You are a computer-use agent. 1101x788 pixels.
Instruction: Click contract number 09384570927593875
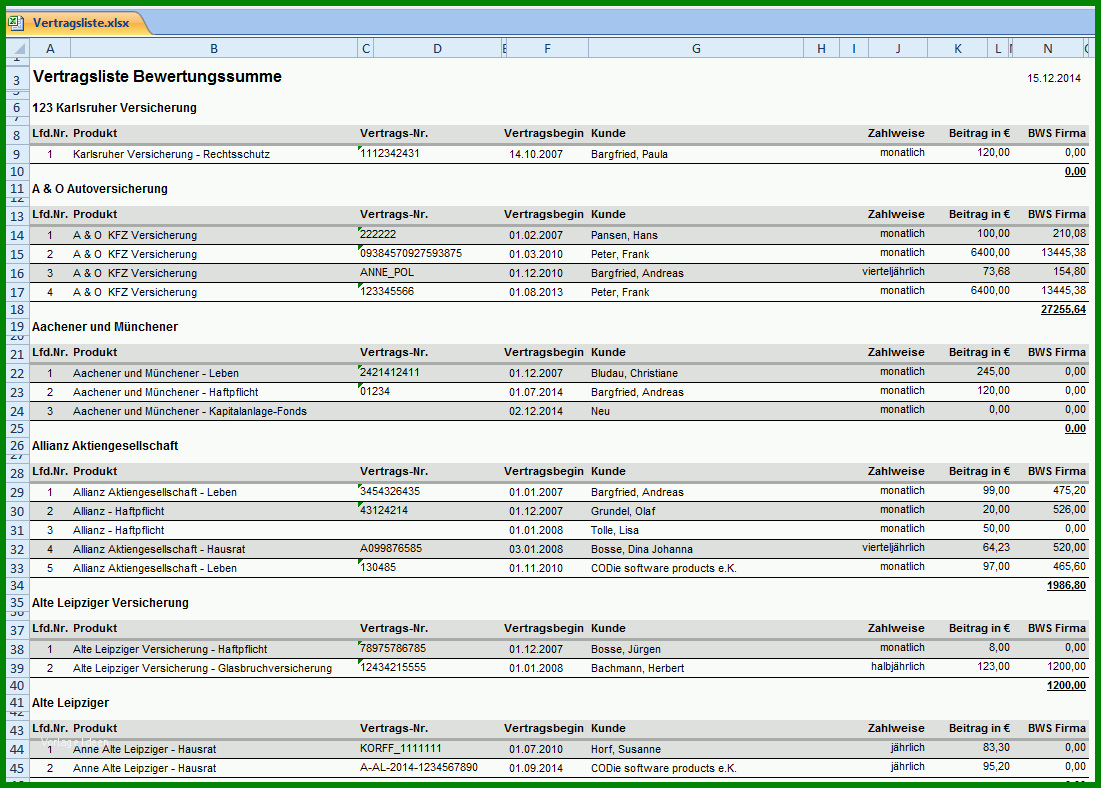(x=411, y=253)
